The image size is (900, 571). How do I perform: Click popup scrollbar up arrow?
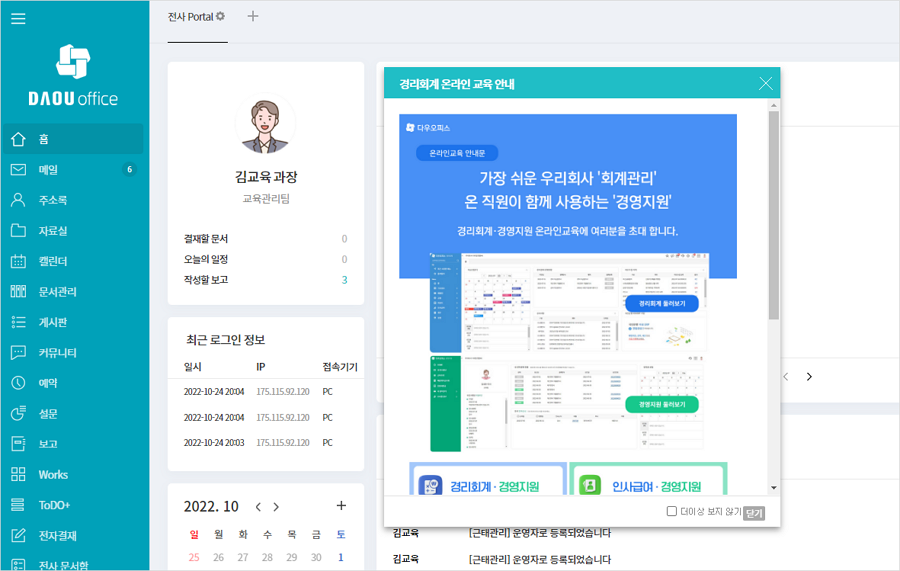click(774, 106)
